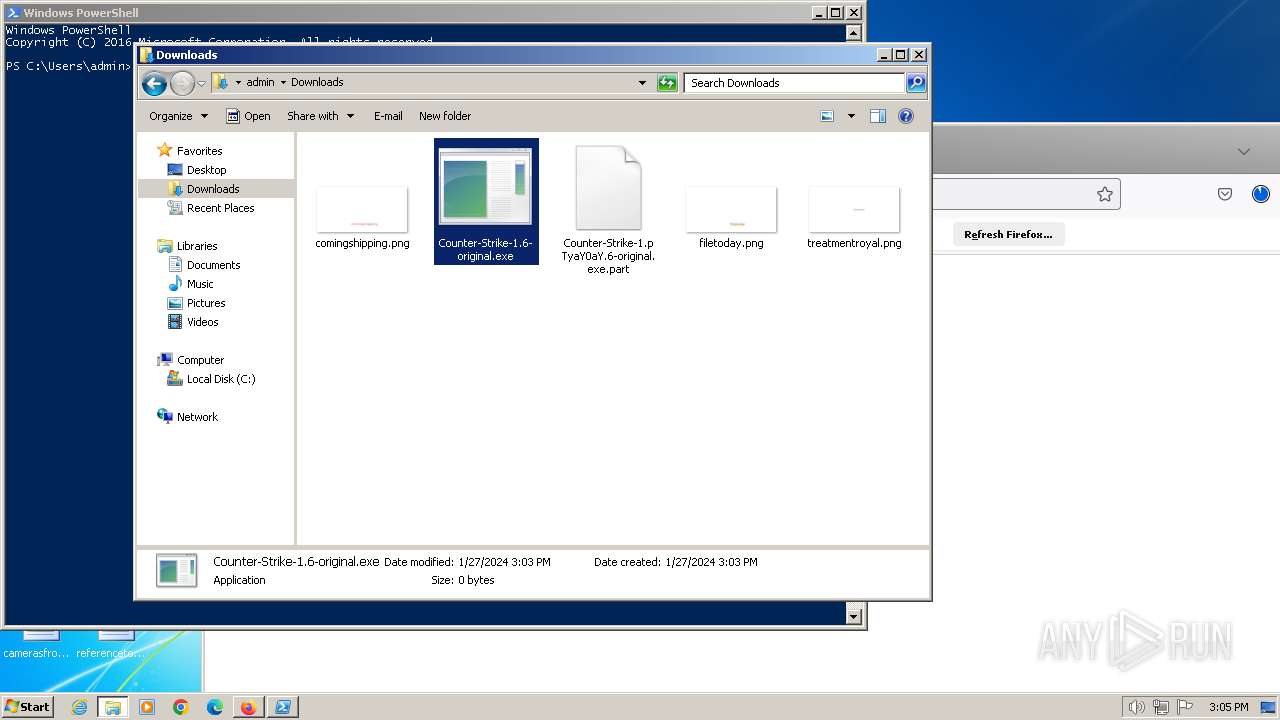Click the E-mail toolbar button

(388, 116)
